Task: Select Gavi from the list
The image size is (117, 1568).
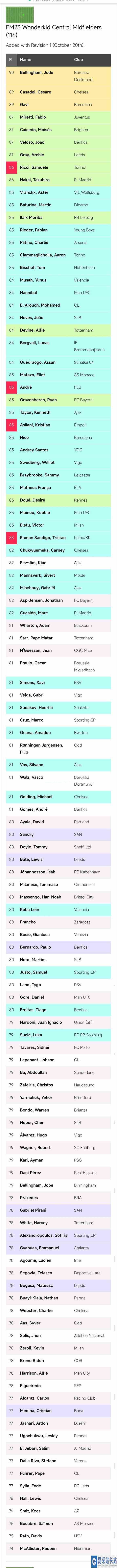Action: [x=24, y=105]
